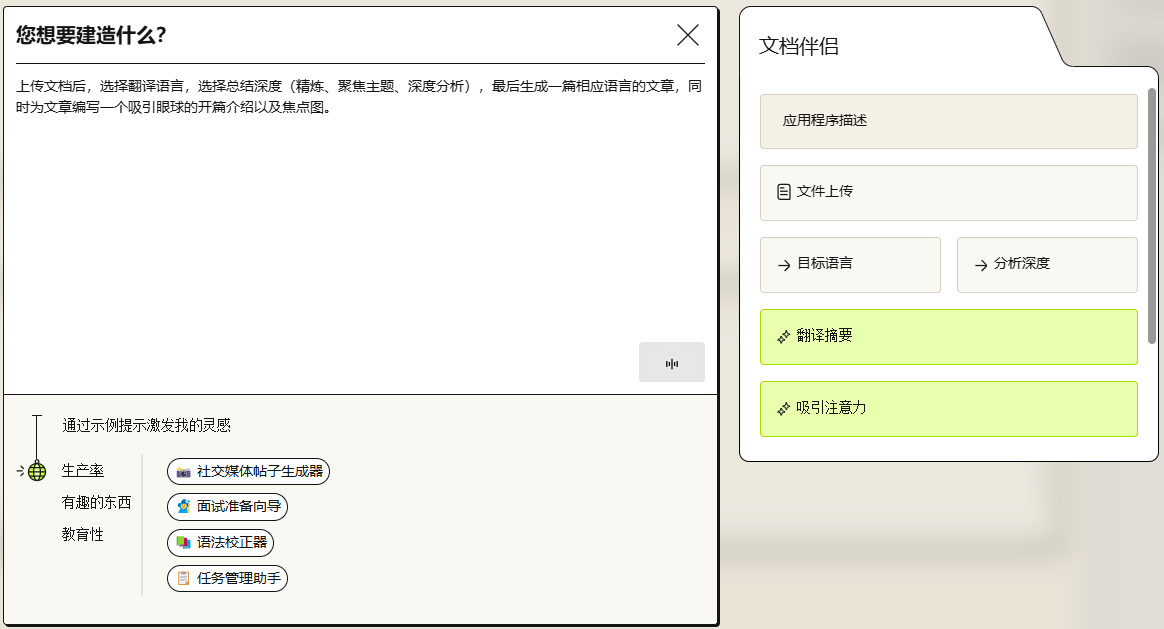The image size is (1164, 629).
Task: Choose 社交媒体帖子生成器 example prompt
Action: coord(248,472)
